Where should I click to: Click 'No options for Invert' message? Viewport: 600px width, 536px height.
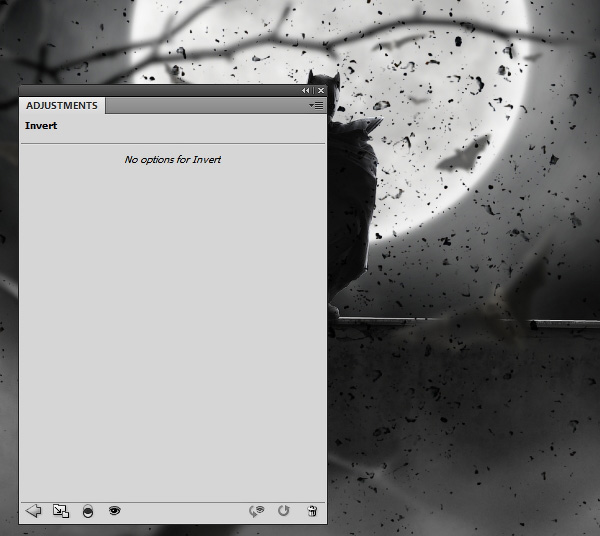click(173, 160)
